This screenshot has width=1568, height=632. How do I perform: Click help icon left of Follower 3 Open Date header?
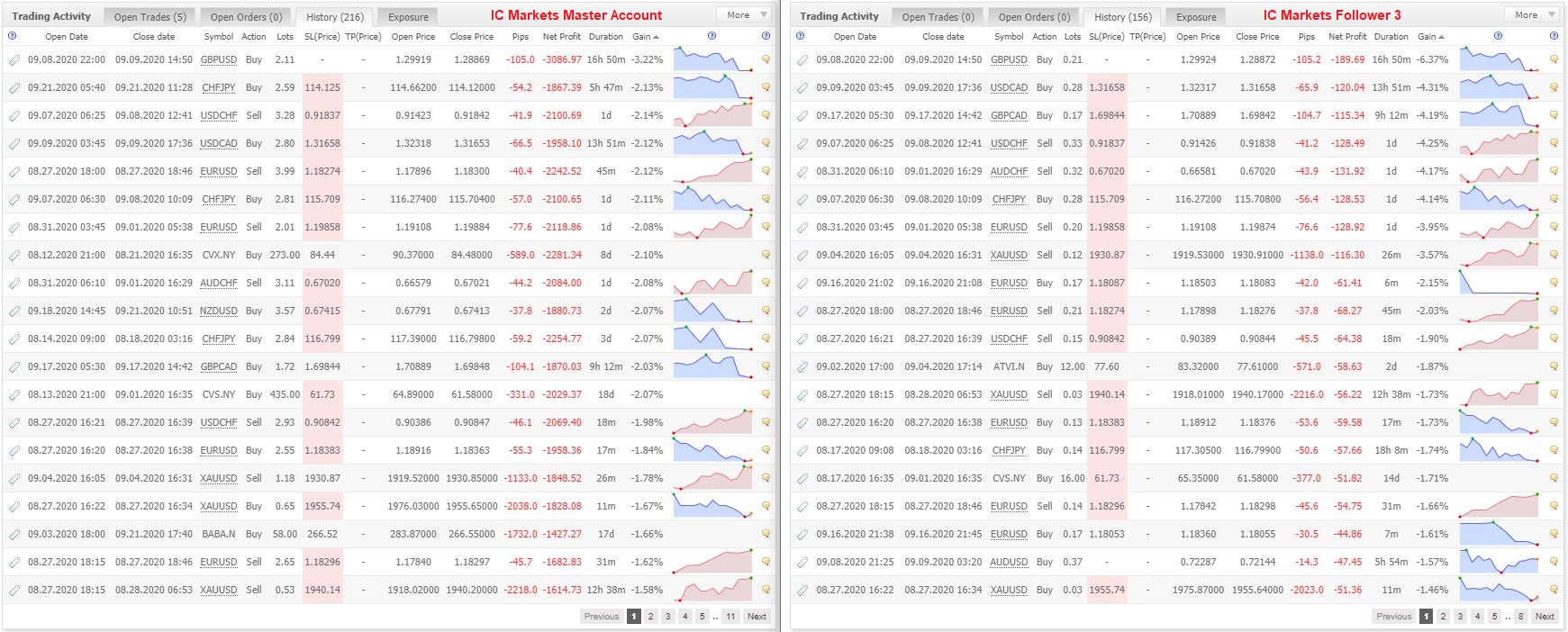pyautogui.click(x=800, y=37)
